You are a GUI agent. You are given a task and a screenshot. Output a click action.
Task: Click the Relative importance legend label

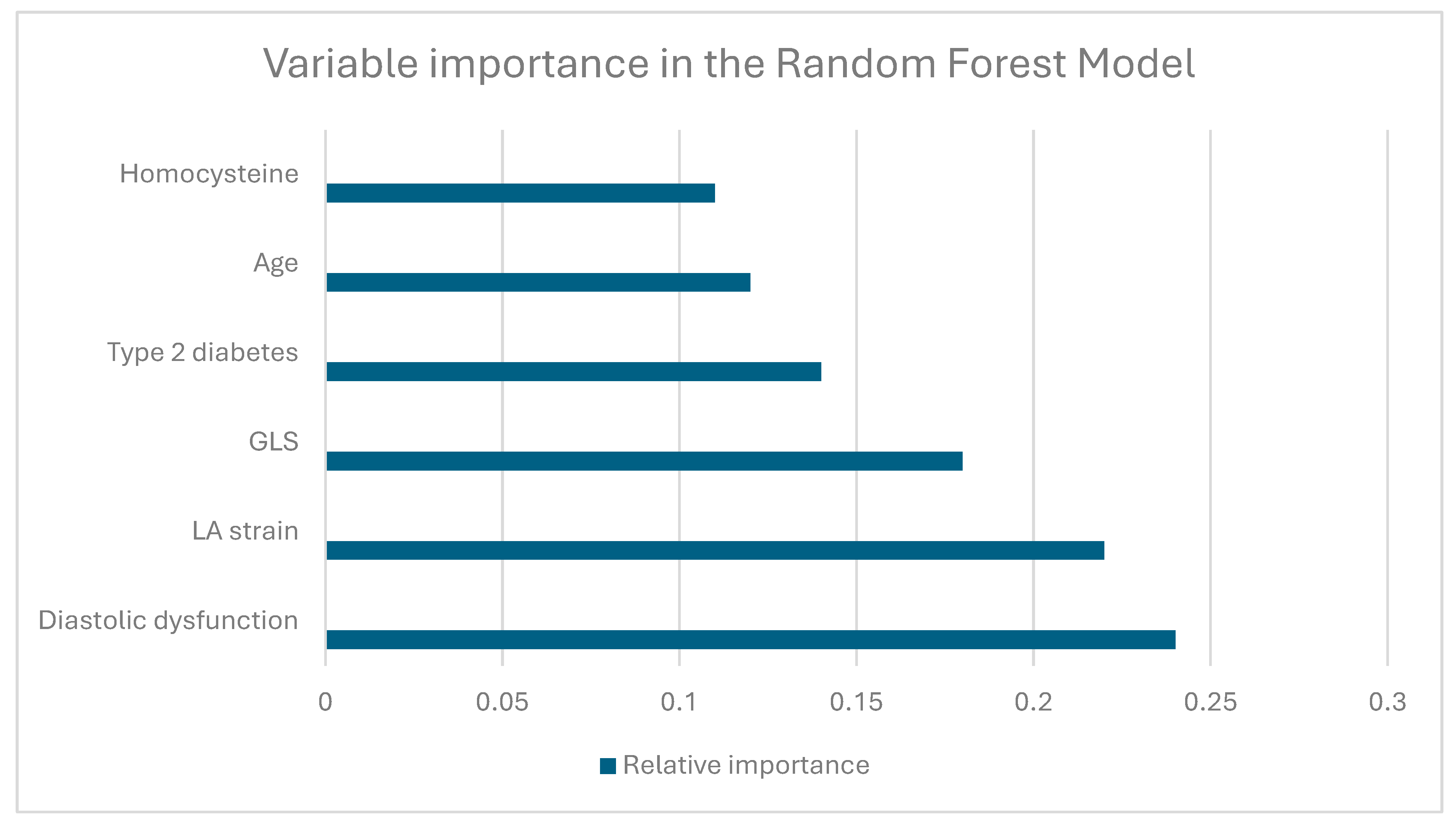coord(746,766)
